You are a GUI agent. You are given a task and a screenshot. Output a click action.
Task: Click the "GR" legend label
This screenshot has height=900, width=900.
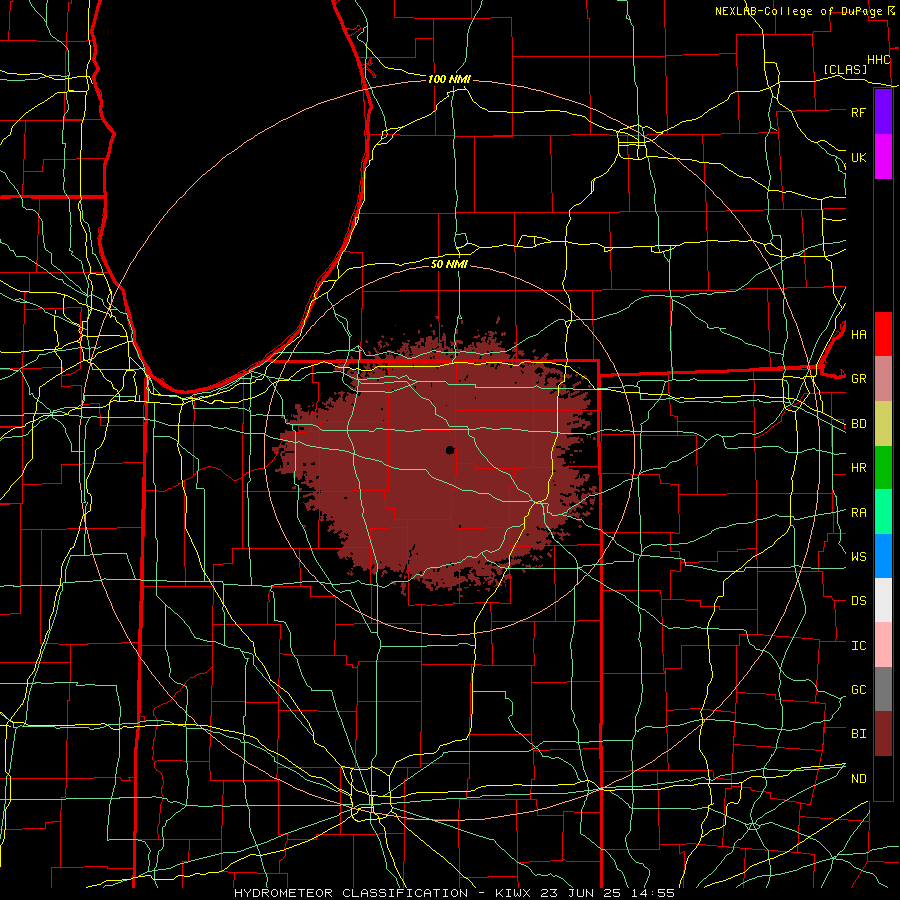858,379
